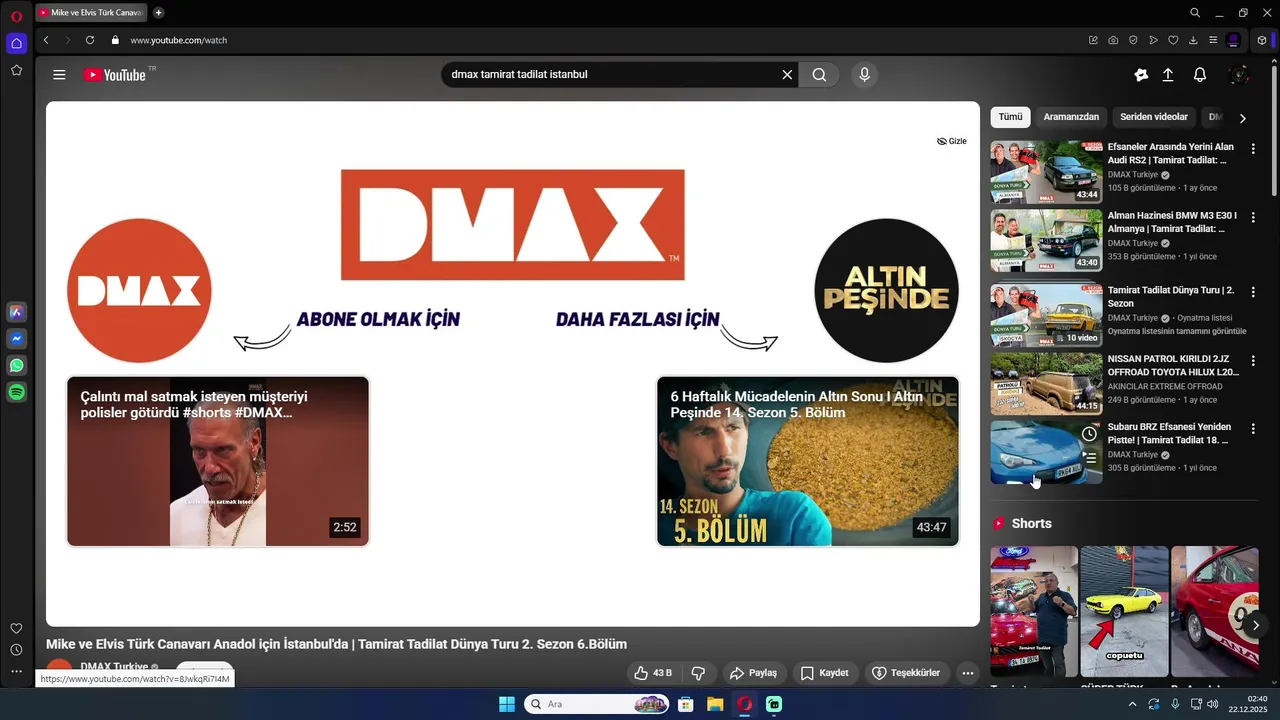
Task: Open the YouTube notifications bell
Action: click(1200, 75)
